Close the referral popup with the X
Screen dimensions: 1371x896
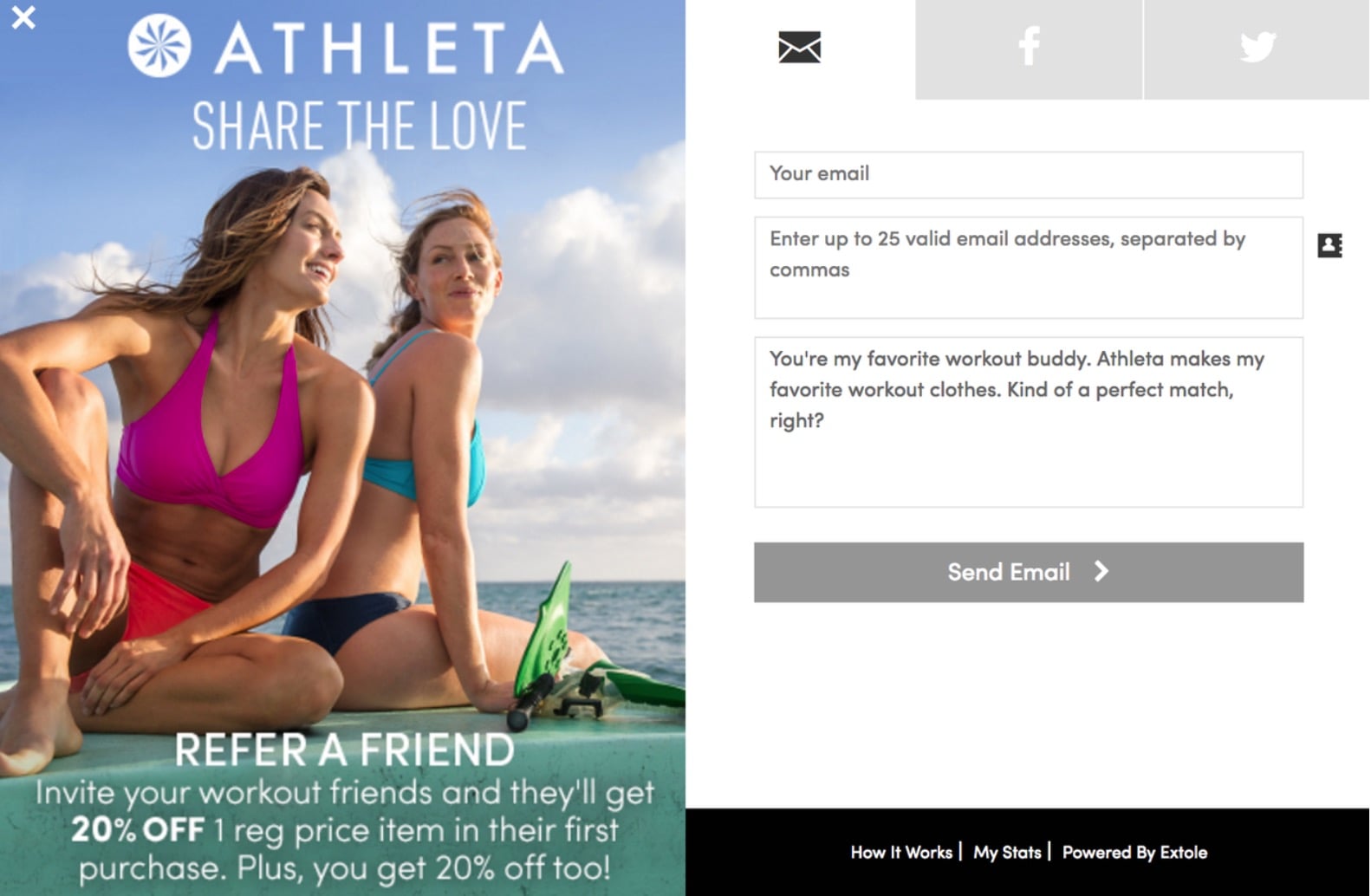click(23, 17)
